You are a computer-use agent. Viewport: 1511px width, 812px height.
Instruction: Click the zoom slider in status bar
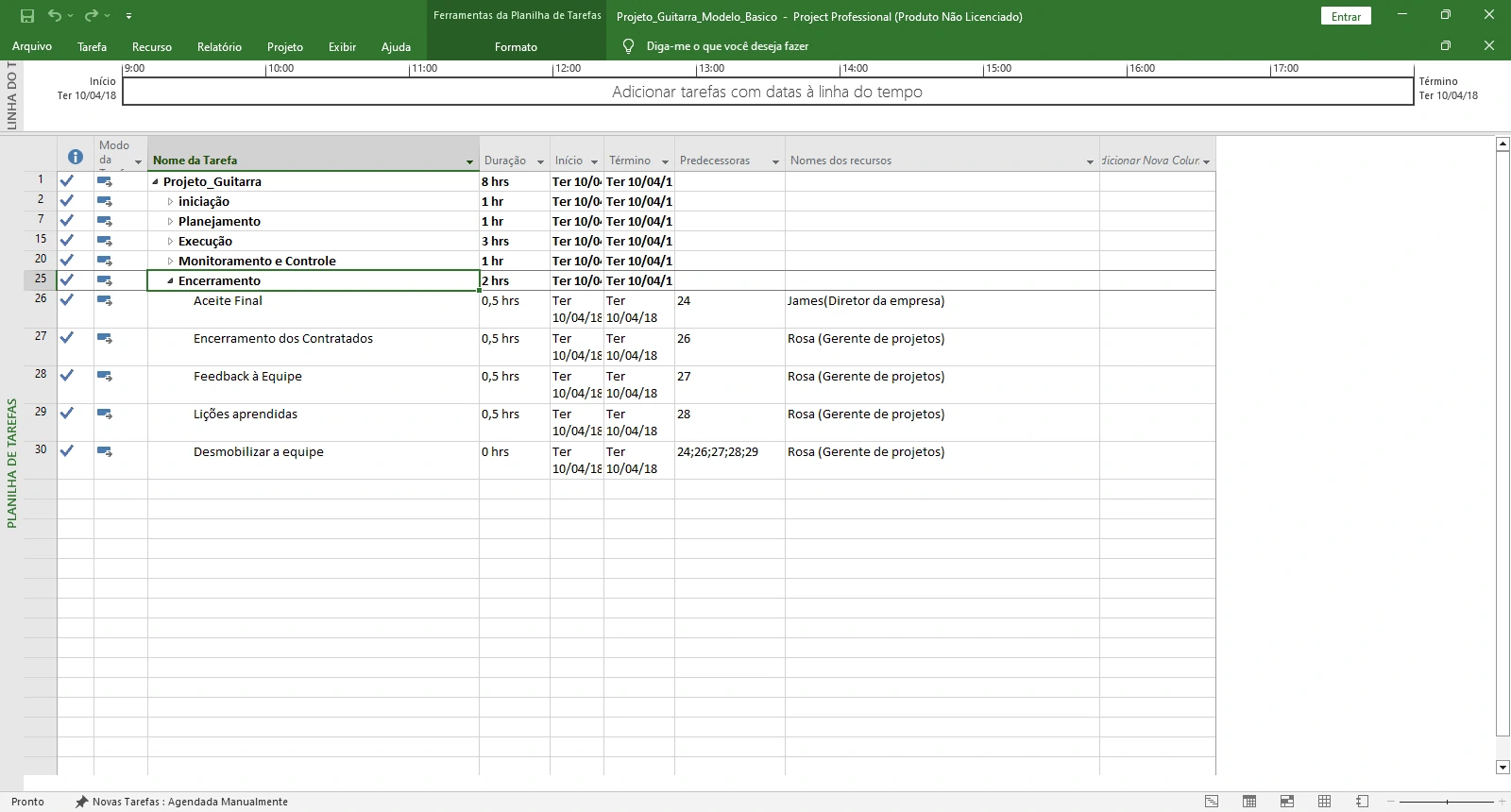click(x=1449, y=802)
